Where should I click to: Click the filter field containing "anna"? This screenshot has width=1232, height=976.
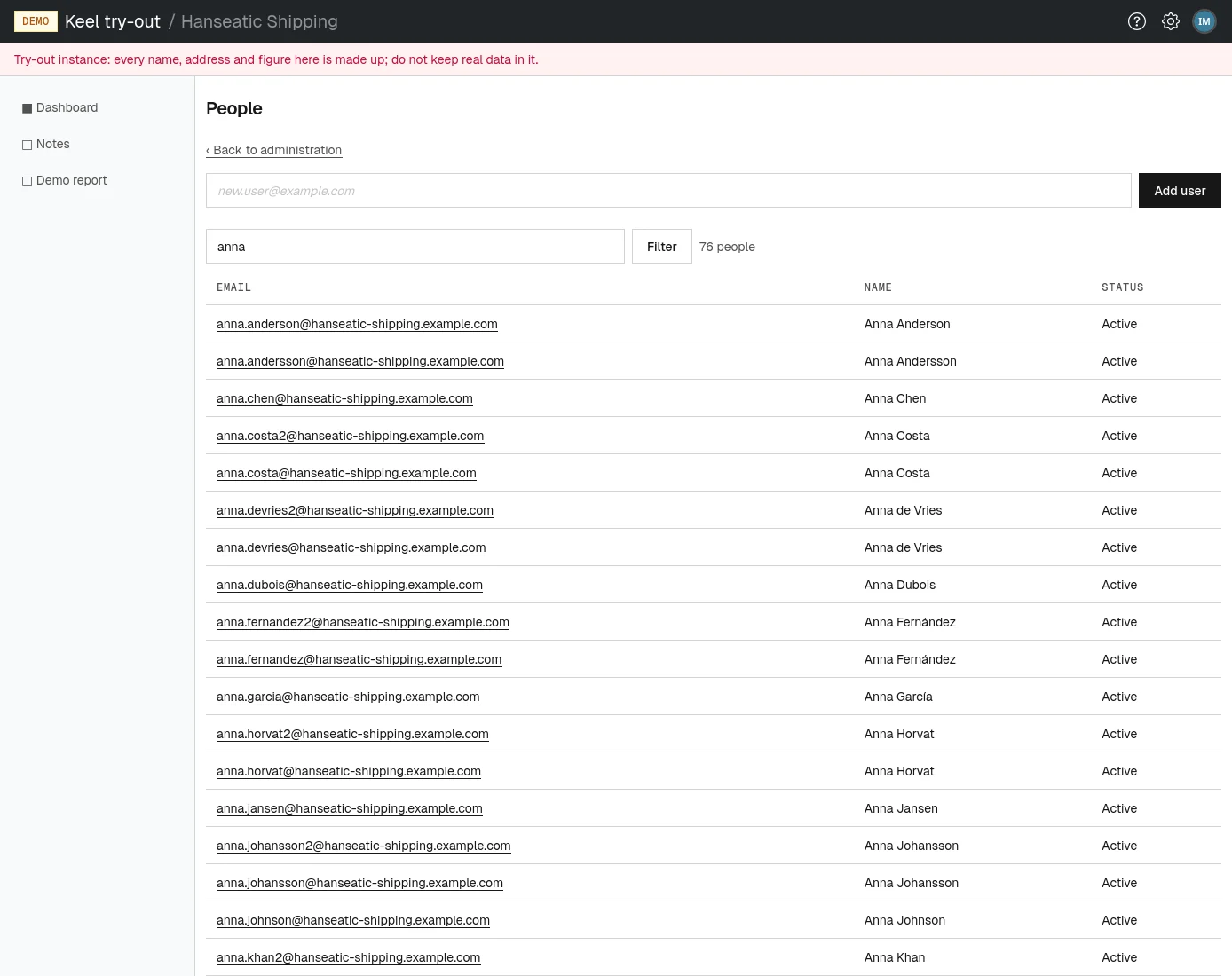point(415,247)
